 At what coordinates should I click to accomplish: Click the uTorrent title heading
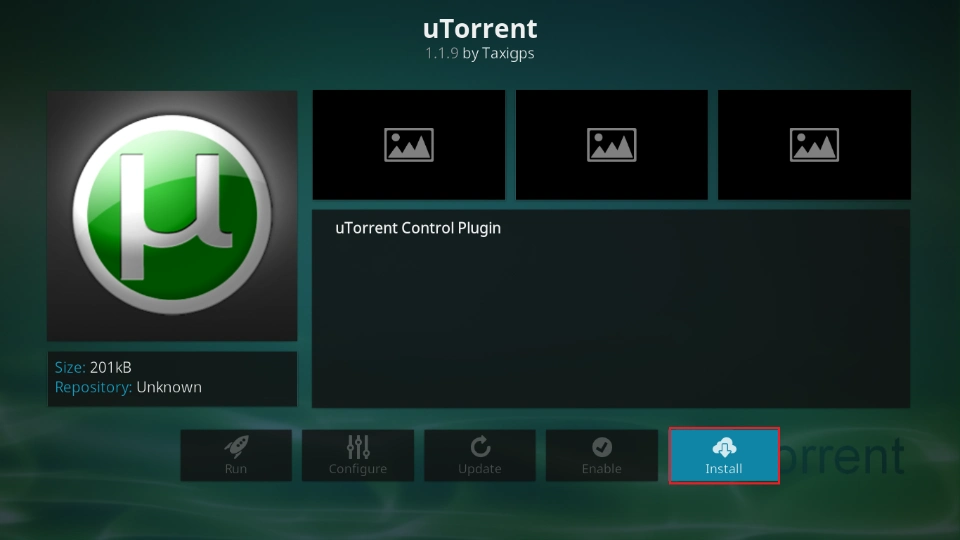coord(480,28)
